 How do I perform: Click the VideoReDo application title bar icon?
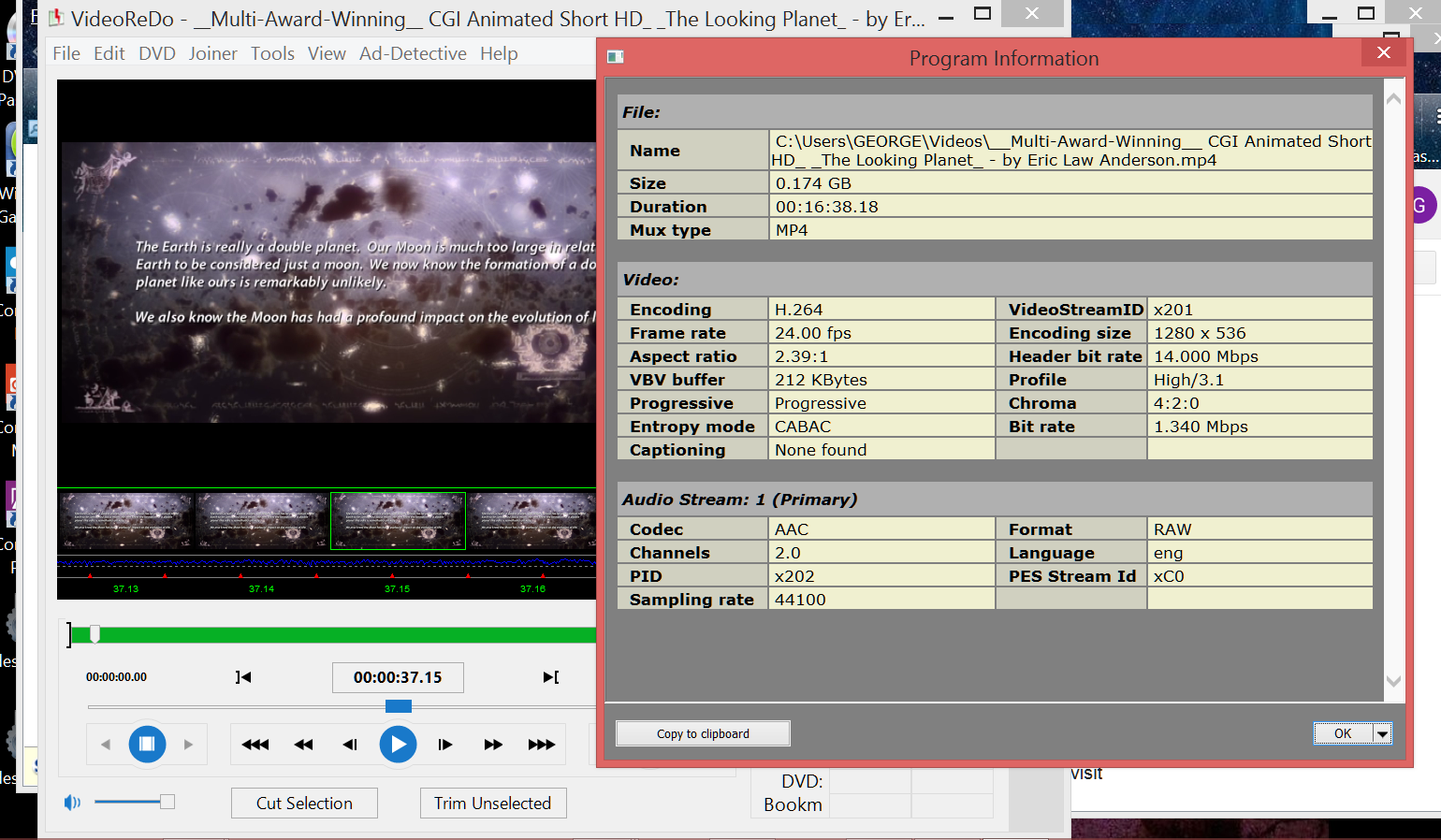(55, 18)
